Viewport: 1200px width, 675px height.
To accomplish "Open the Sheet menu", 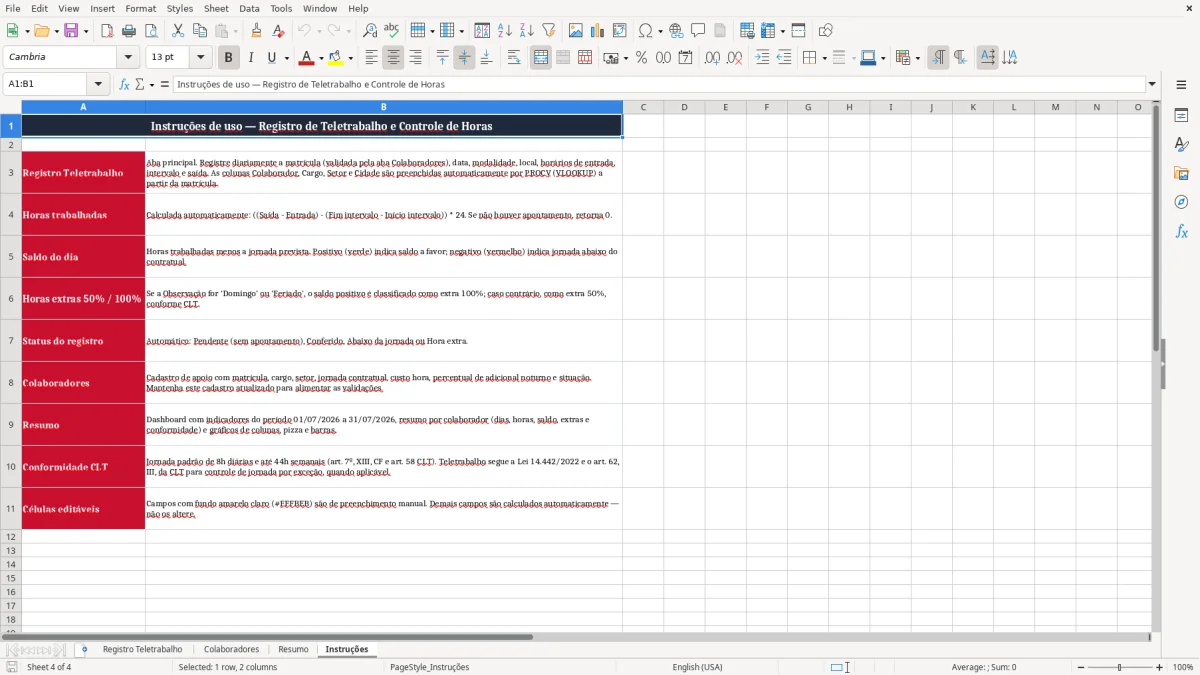I will pos(216,8).
